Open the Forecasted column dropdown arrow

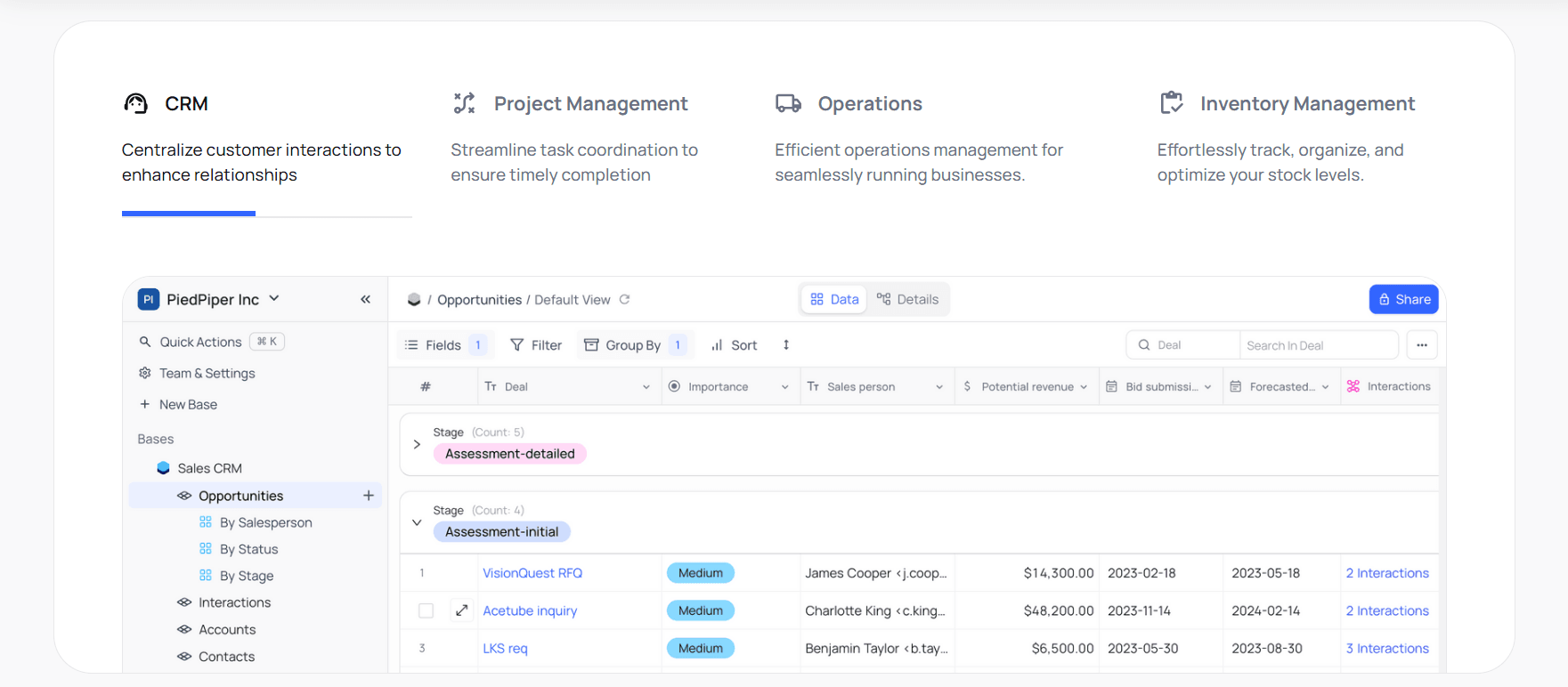[1326, 387]
